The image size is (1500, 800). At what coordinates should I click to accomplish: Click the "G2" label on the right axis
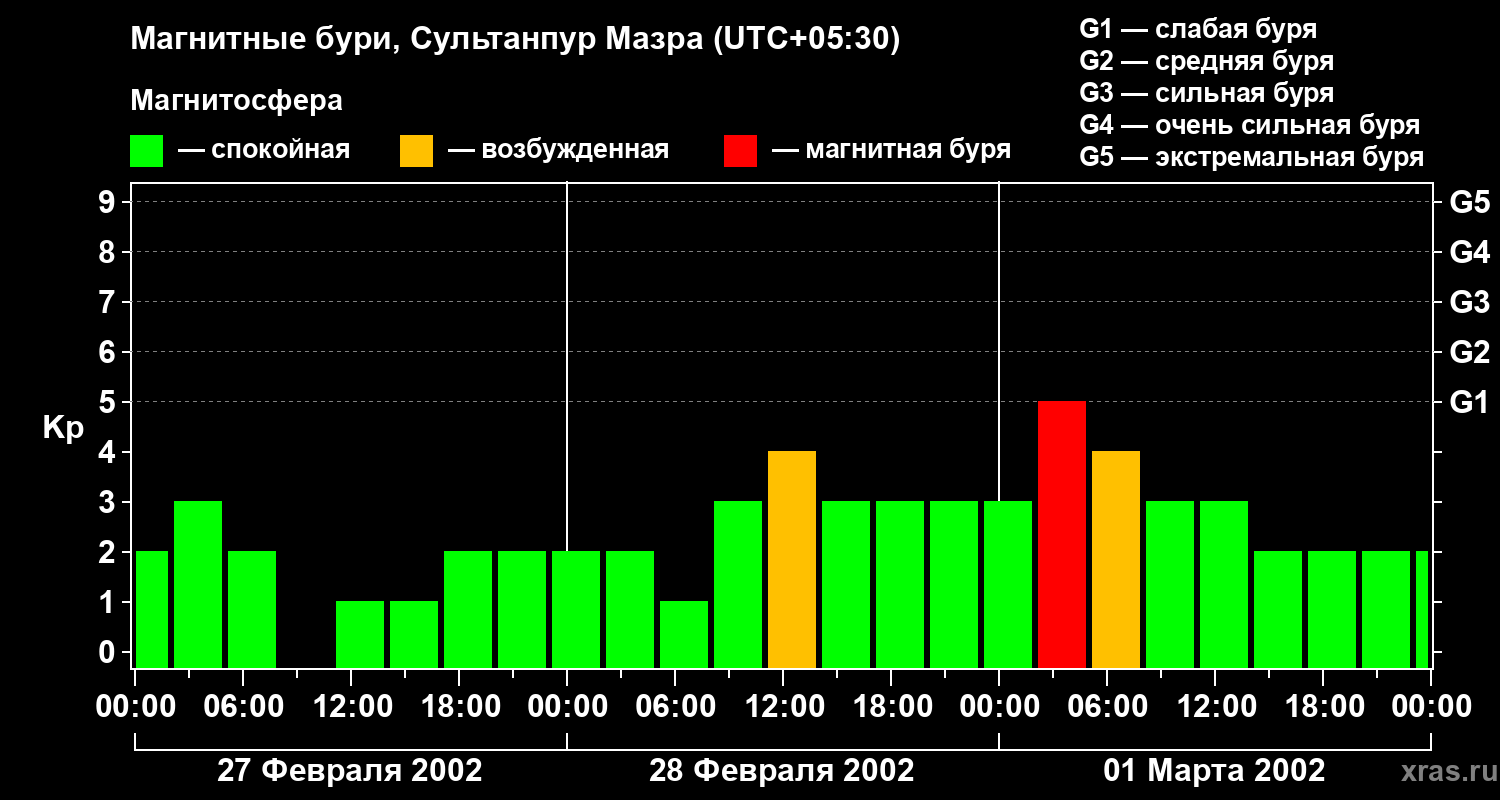click(1469, 352)
